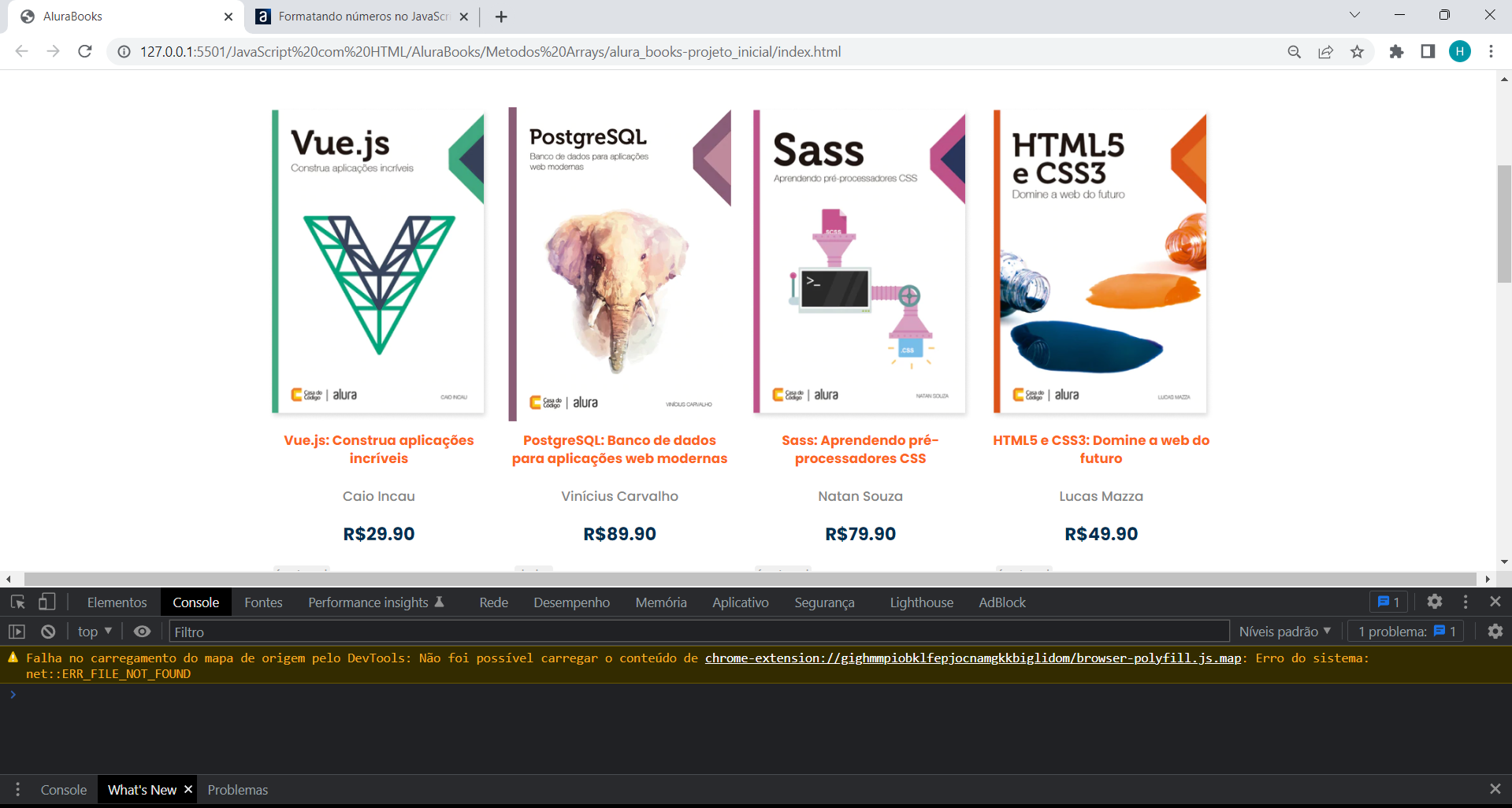Open the extensions puzzle icon
Screen dimensions: 1512x808
[1396, 52]
